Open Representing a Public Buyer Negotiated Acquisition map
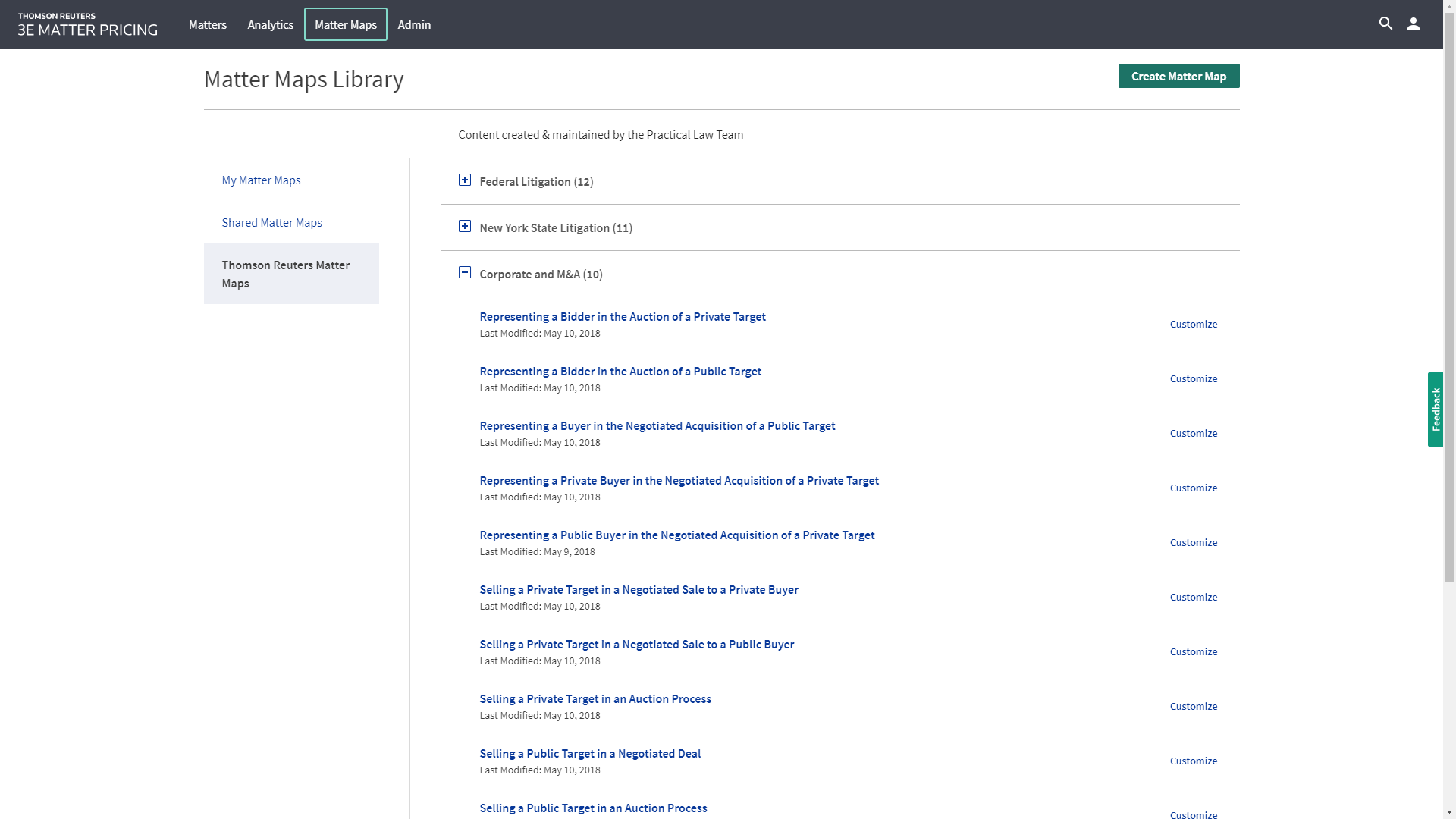 tap(676, 535)
